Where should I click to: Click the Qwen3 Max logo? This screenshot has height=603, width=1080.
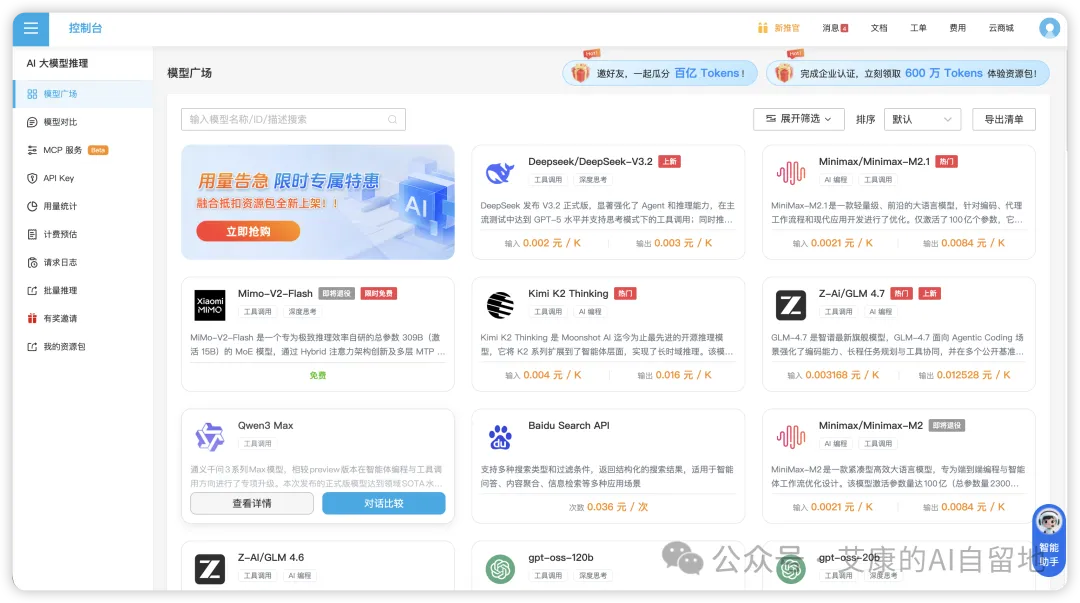[209, 437]
